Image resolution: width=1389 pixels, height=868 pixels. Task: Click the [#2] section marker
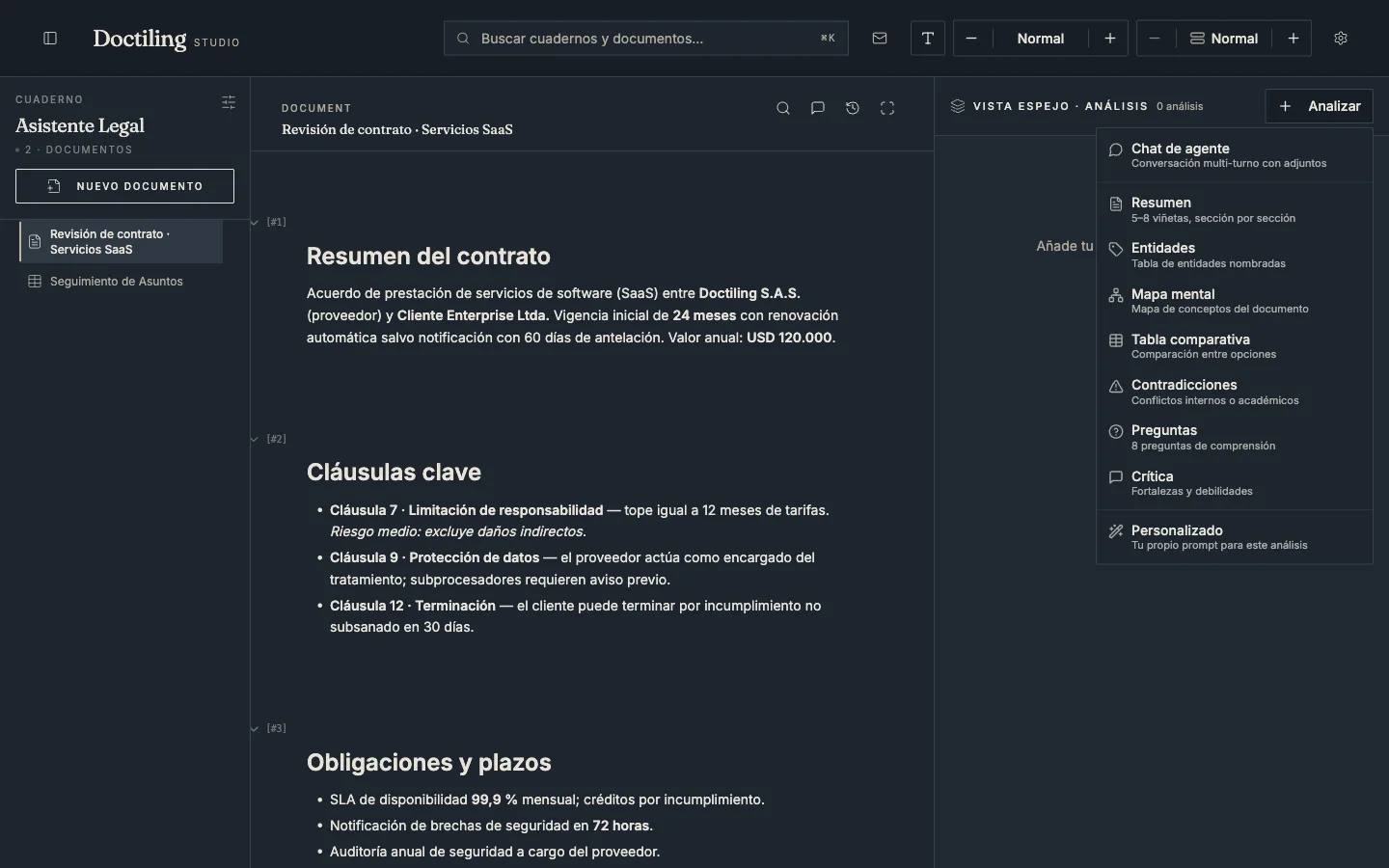[x=277, y=440]
